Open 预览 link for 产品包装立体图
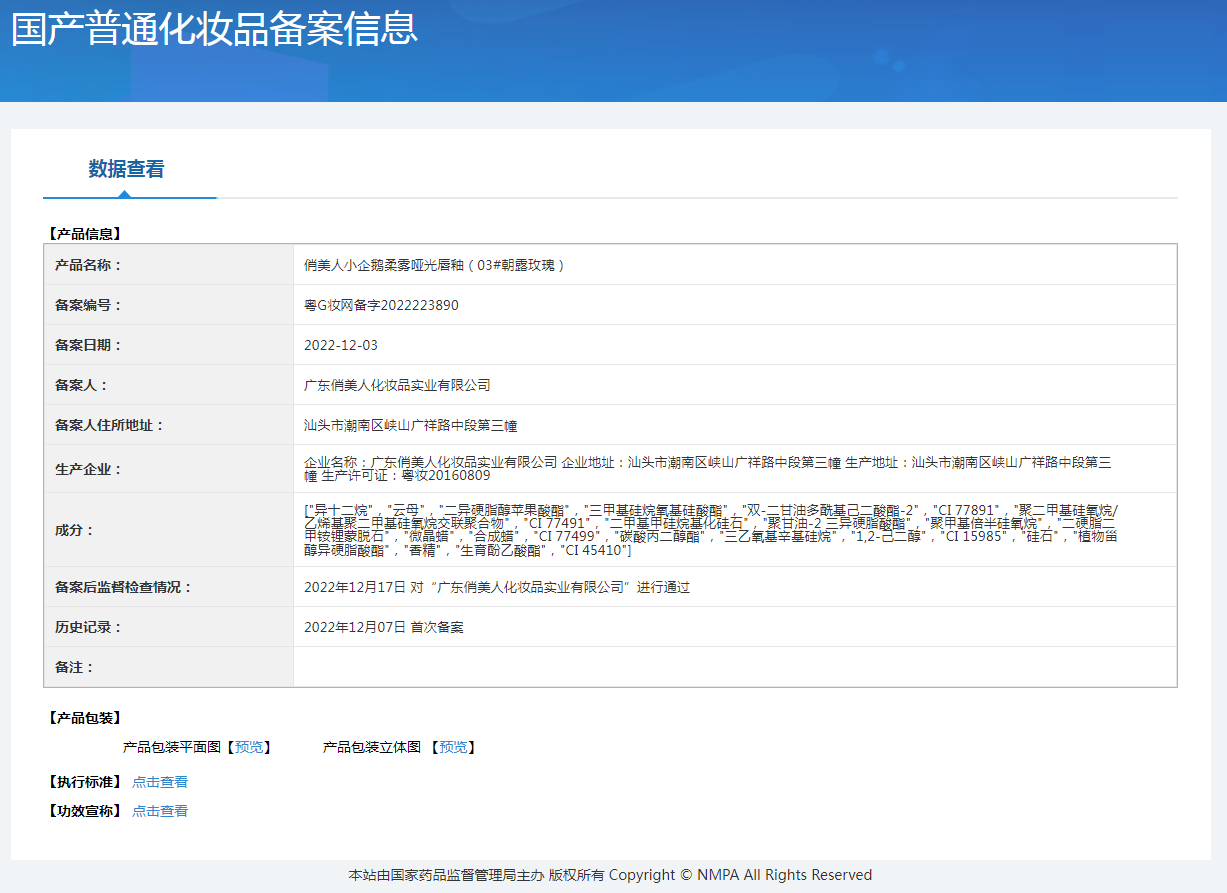This screenshot has height=893, width=1227. point(453,747)
